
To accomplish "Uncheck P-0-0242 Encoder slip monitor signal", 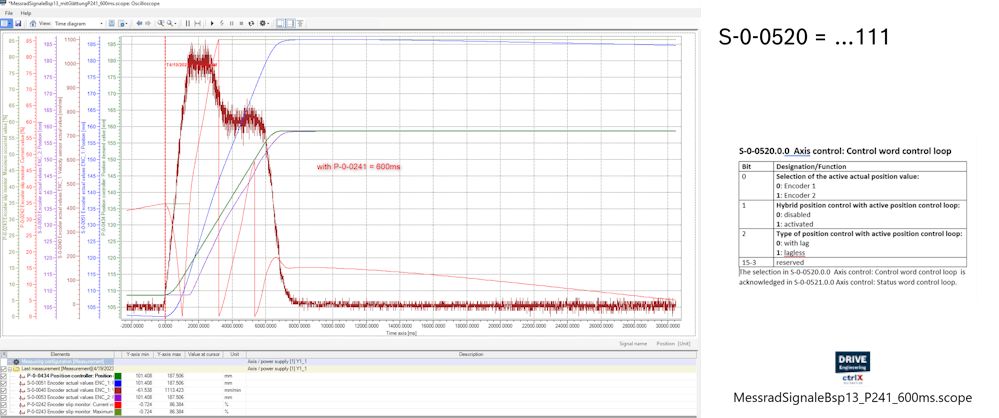I will 4,405.
